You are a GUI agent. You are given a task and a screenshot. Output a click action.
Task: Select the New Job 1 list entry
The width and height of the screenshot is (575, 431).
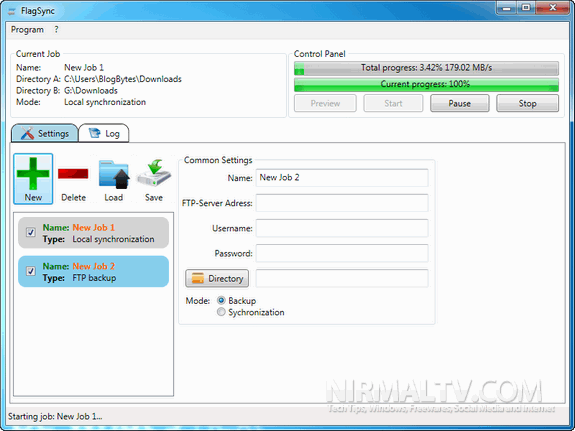(94, 233)
